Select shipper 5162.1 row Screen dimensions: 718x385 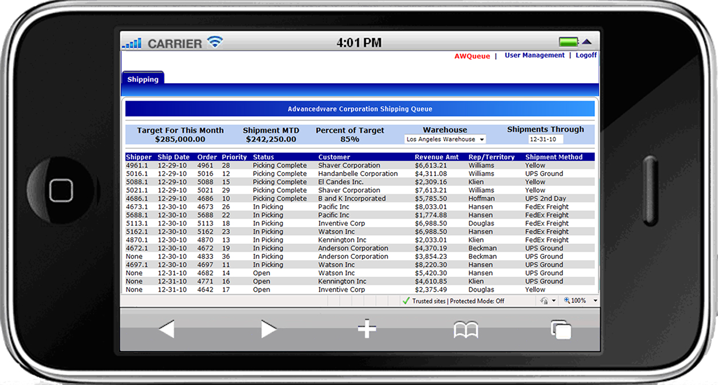tap(360, 232)
